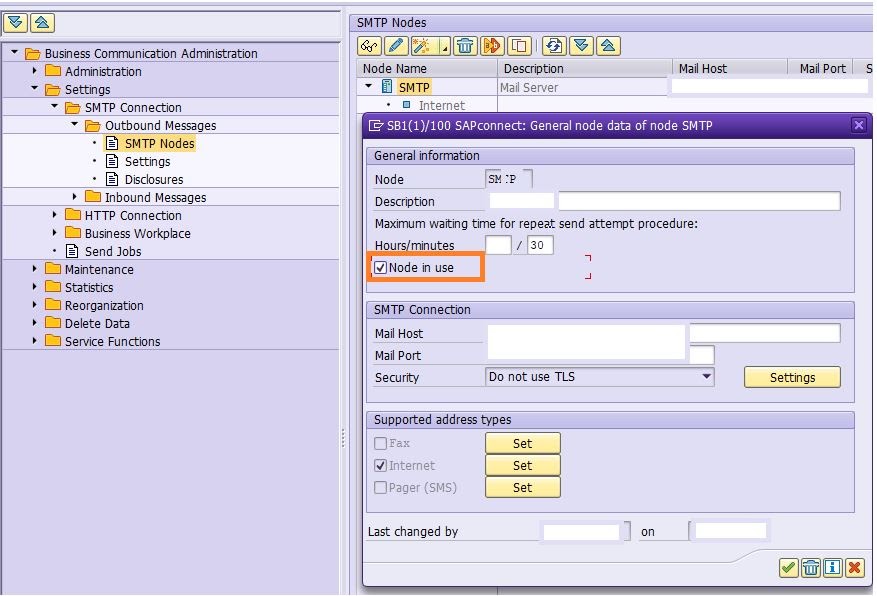The image size is (877, 596).
Task: Click inside the Mail Host input field
Action: [585, 333]
